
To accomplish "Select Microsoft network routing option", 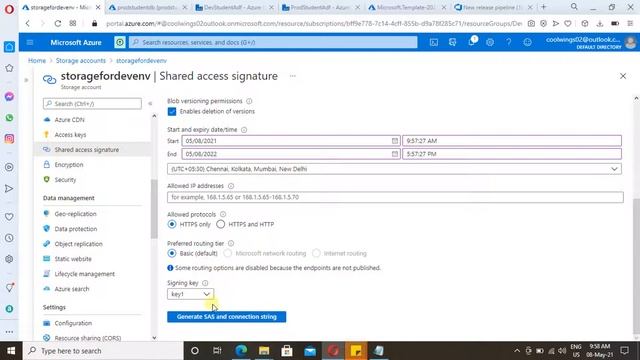I will point(228,253).
